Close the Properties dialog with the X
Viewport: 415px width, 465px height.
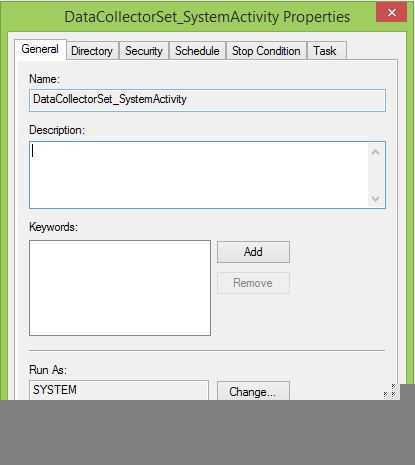[x=392, y=13]
